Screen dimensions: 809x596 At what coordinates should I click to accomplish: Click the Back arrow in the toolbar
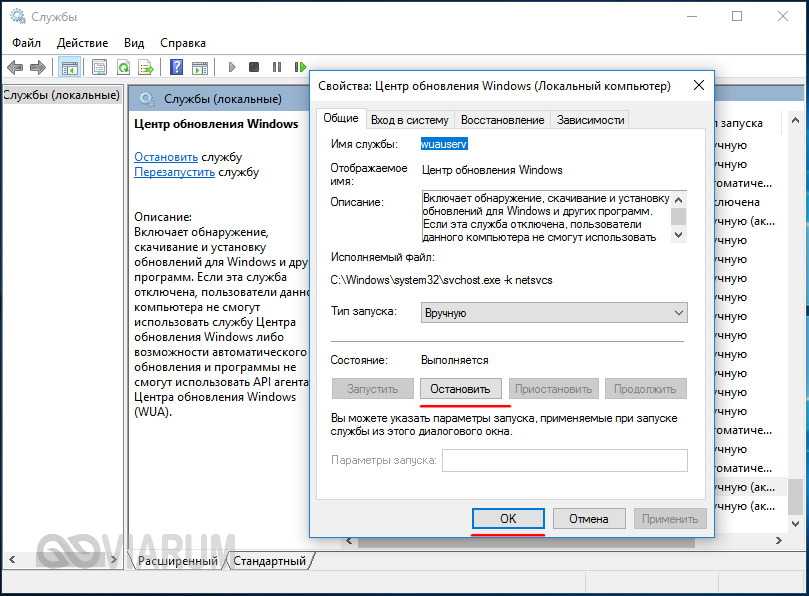click(x=15, y=67)
